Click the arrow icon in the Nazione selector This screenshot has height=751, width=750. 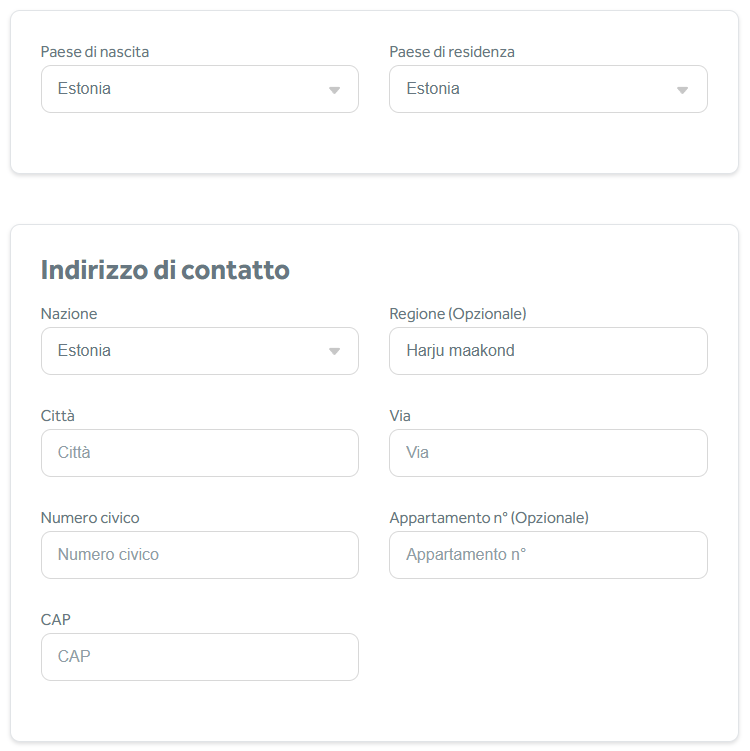click(x=334, y=352)
